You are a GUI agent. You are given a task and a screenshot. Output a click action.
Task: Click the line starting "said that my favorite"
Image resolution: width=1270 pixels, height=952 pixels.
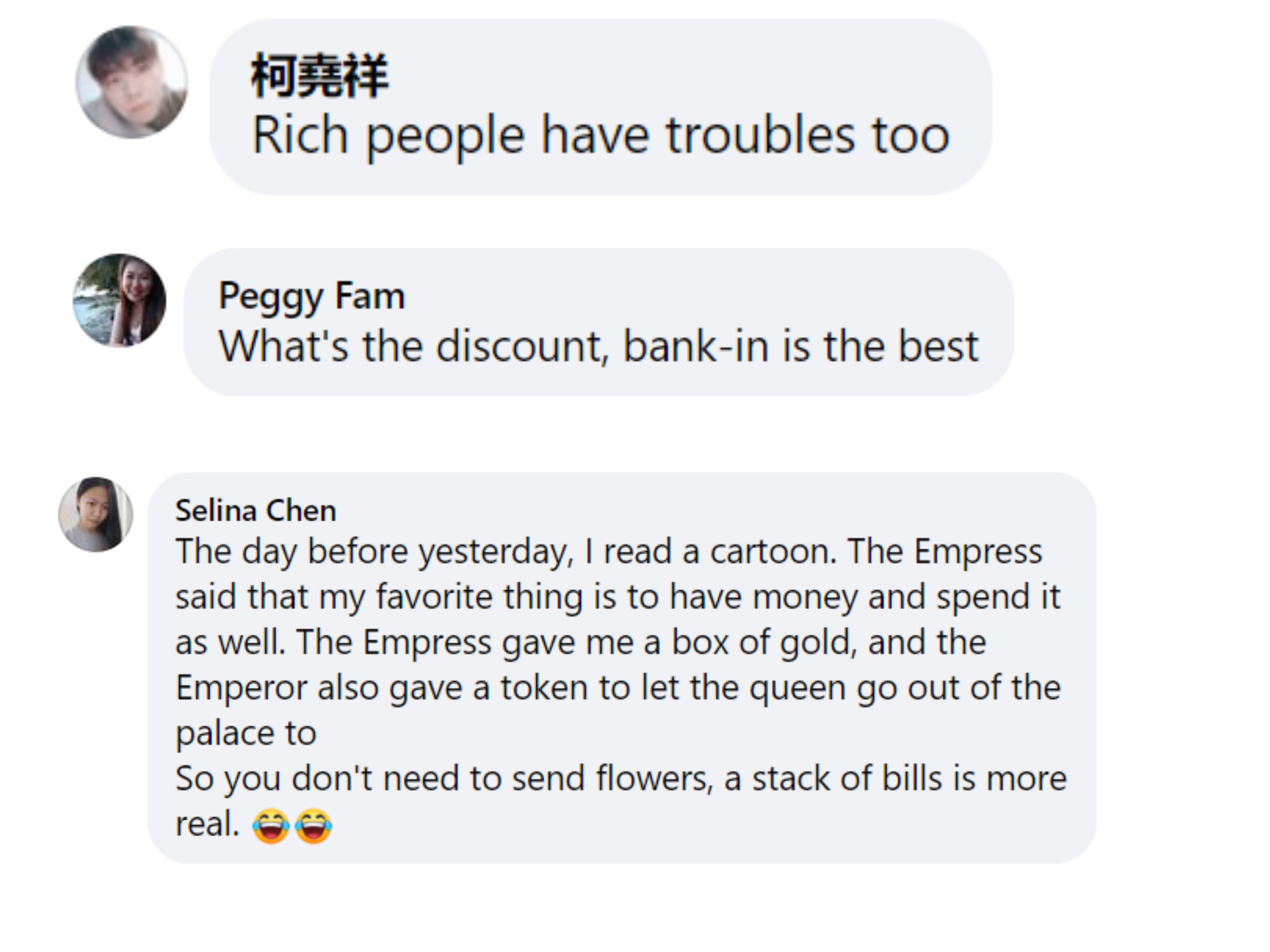(x=618, y=597)
